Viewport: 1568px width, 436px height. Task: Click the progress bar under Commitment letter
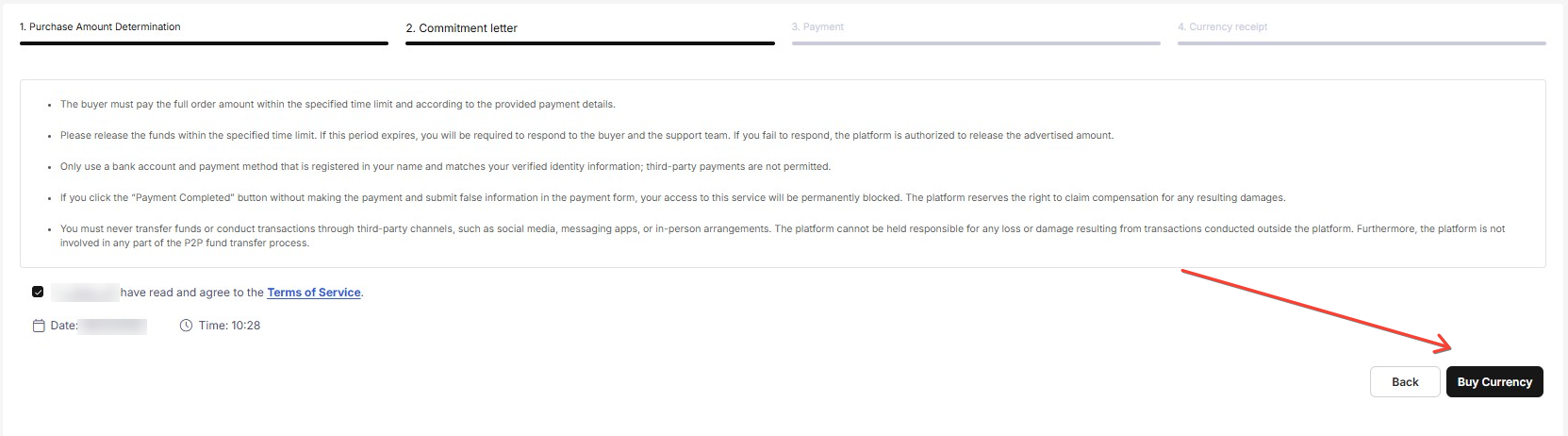click(590, 43)
